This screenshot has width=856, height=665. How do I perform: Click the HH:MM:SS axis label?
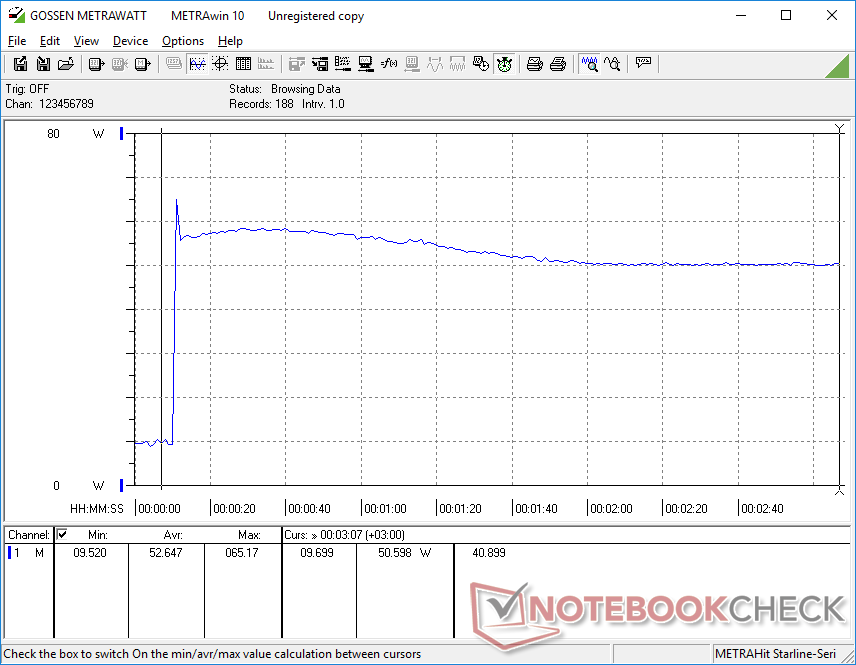tap(97, 508)
